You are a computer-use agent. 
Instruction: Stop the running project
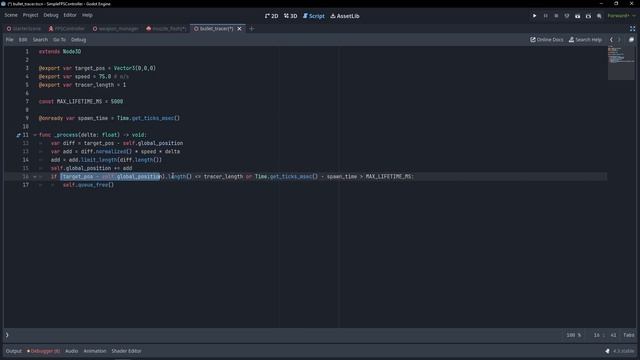coord(556,16)
